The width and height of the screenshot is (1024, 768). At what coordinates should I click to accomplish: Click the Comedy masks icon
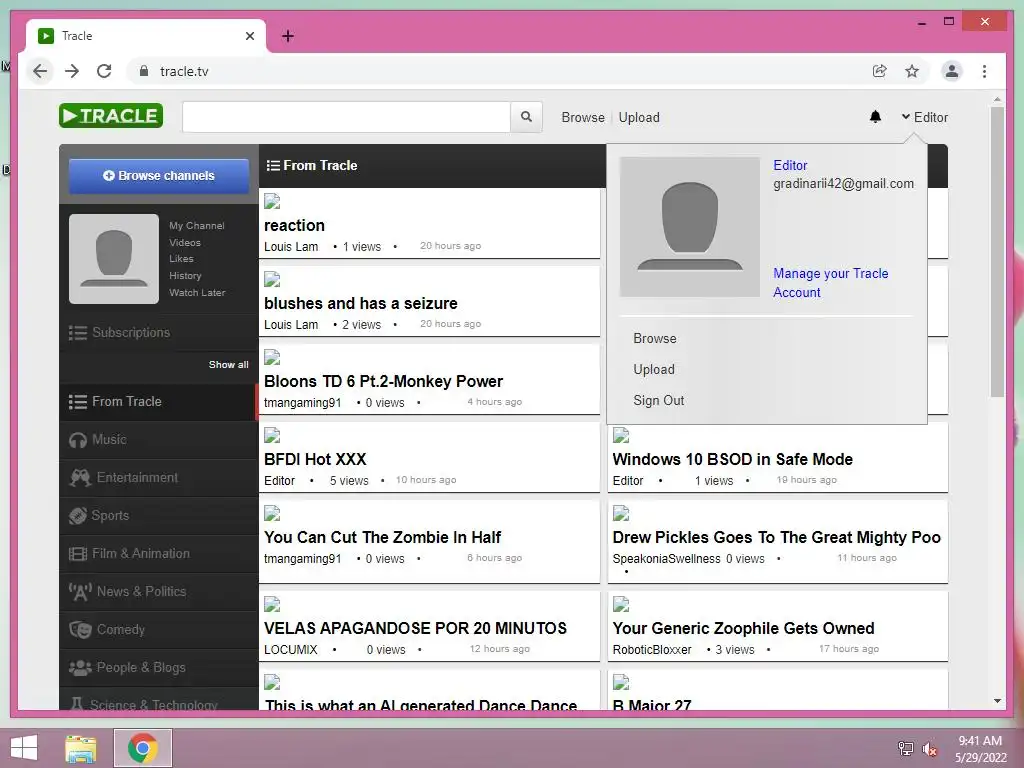point(80,630)
